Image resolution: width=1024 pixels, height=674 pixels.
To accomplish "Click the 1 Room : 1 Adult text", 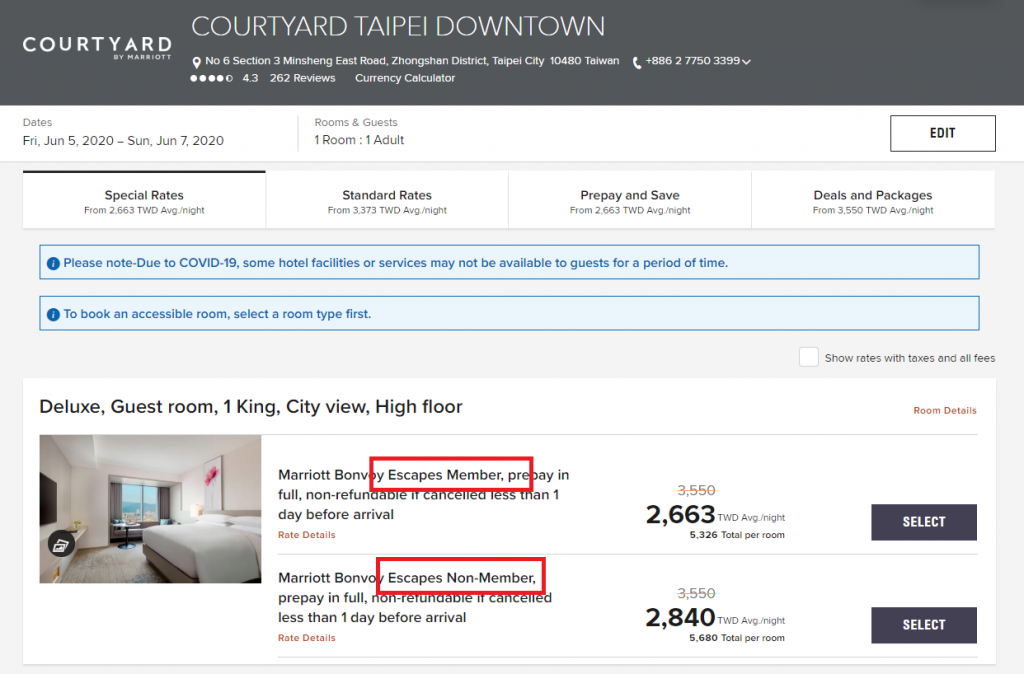I will point(359,140).
